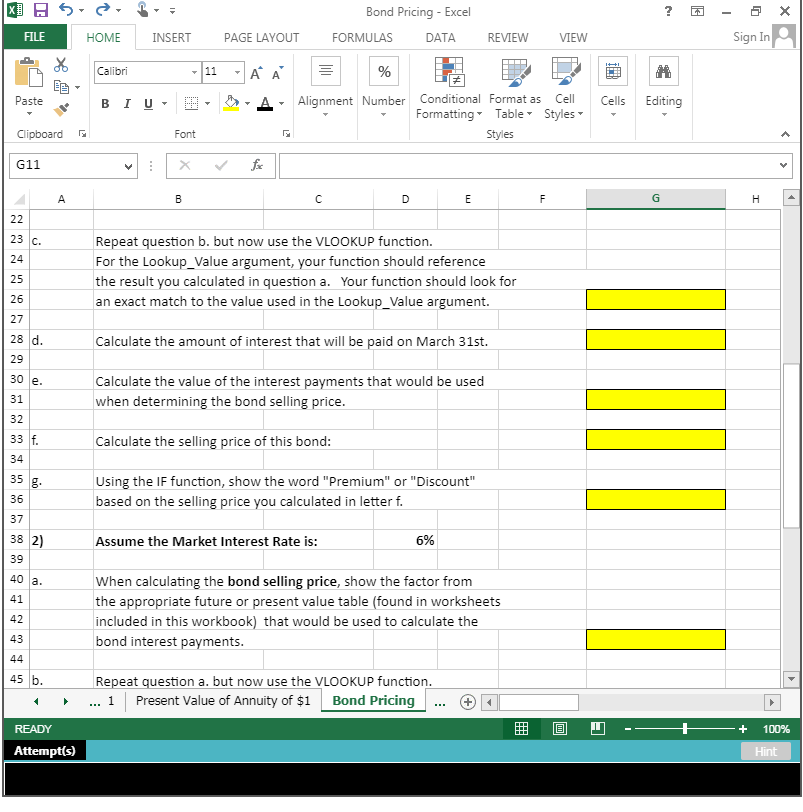The image size is (803, 812).
Task: Open the Help question mark
Action: (668, 11)
